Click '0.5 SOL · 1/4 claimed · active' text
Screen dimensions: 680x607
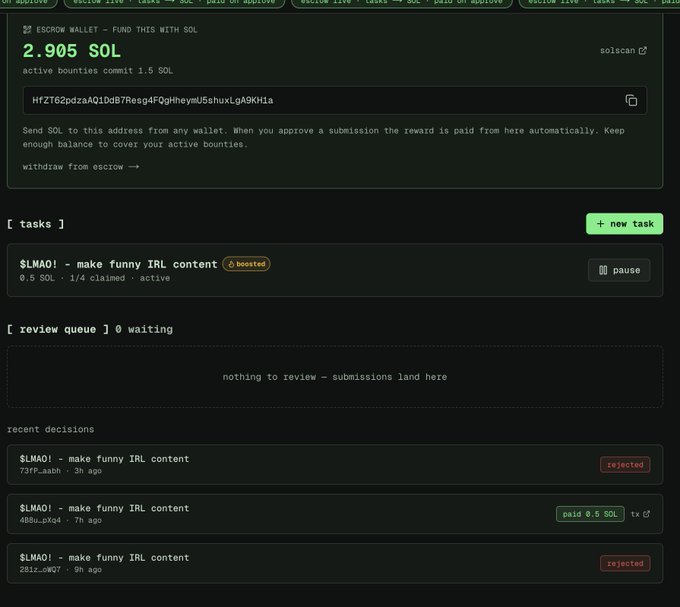pyautogui.click(x=95, y=278)
